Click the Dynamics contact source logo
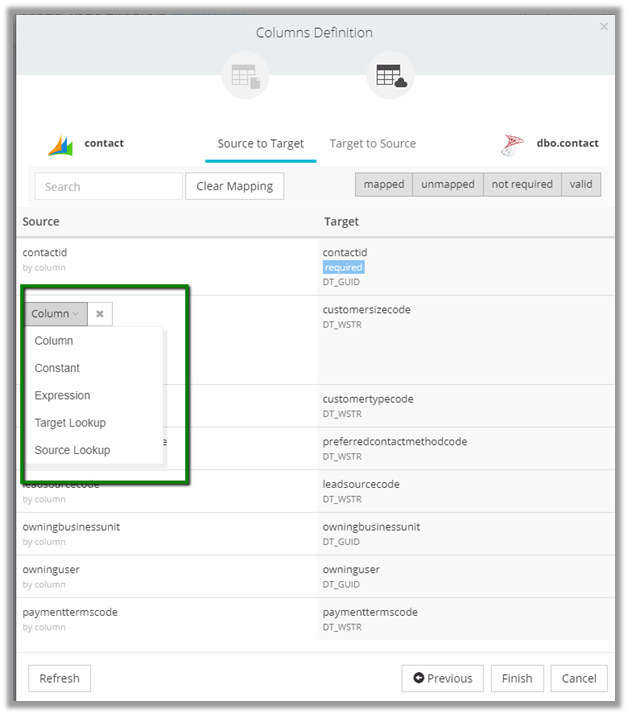 pyautogui.click(x=61, y=144)
